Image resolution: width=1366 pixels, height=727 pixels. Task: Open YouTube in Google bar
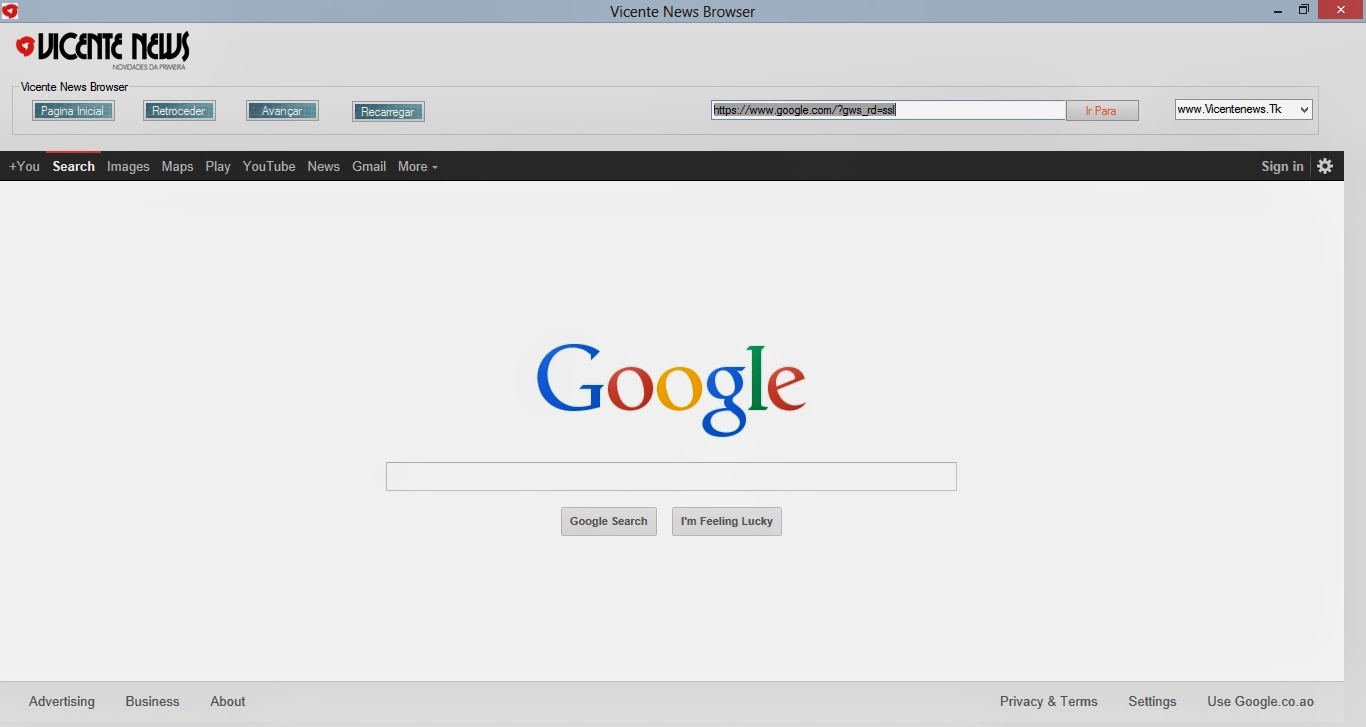click(269, 166)
